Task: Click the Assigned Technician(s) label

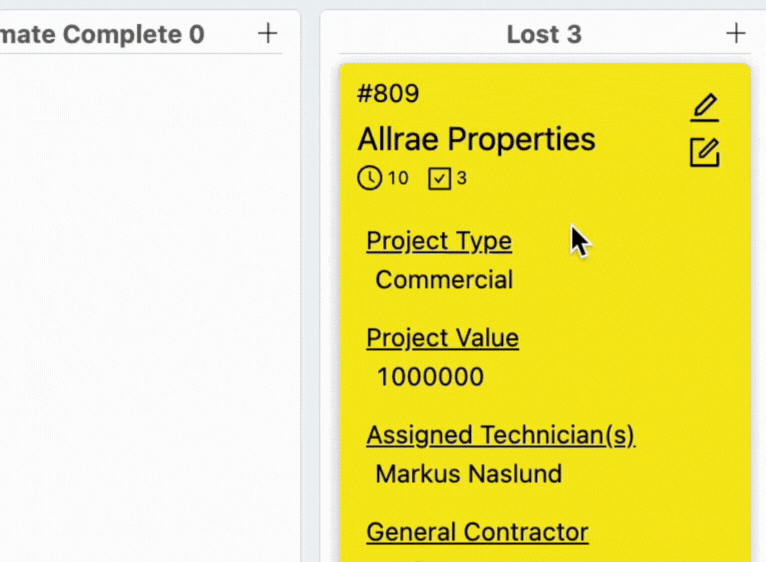Action: tap(501, 435)
